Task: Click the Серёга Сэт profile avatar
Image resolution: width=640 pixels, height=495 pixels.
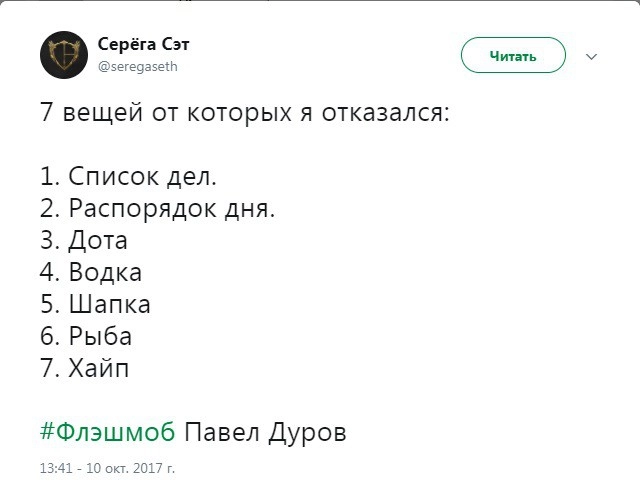Action: pyautogui.click(x=65, y=54)
